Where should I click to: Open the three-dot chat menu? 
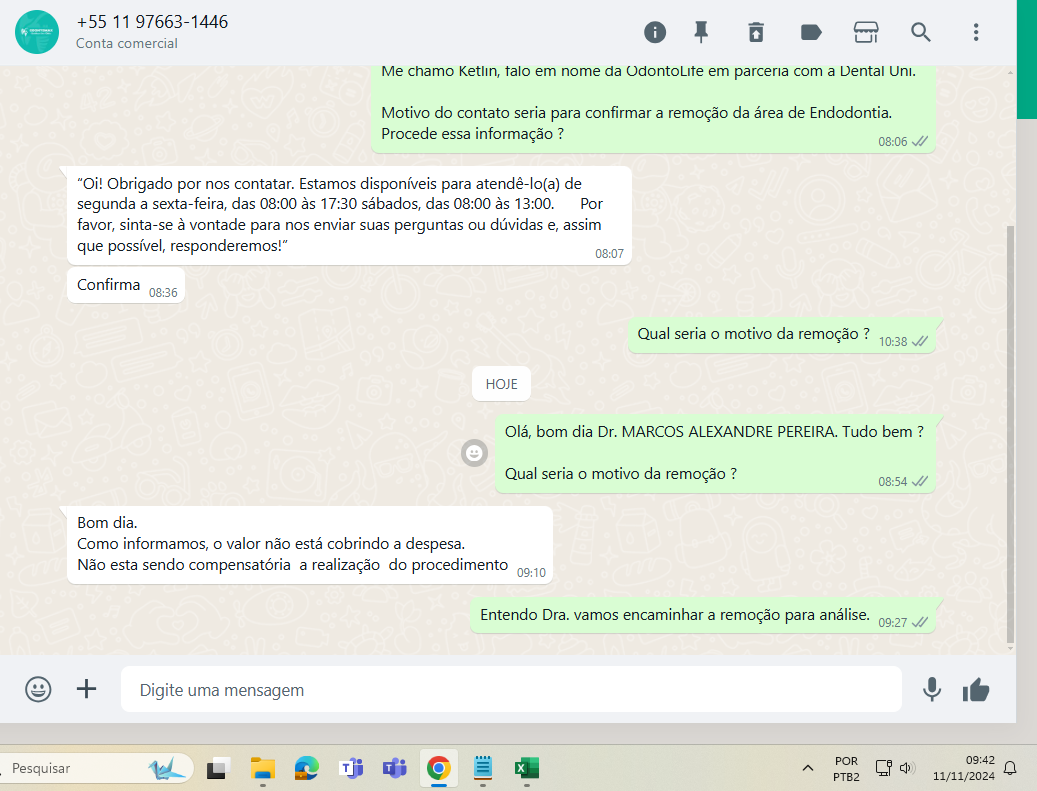[975, 32]
